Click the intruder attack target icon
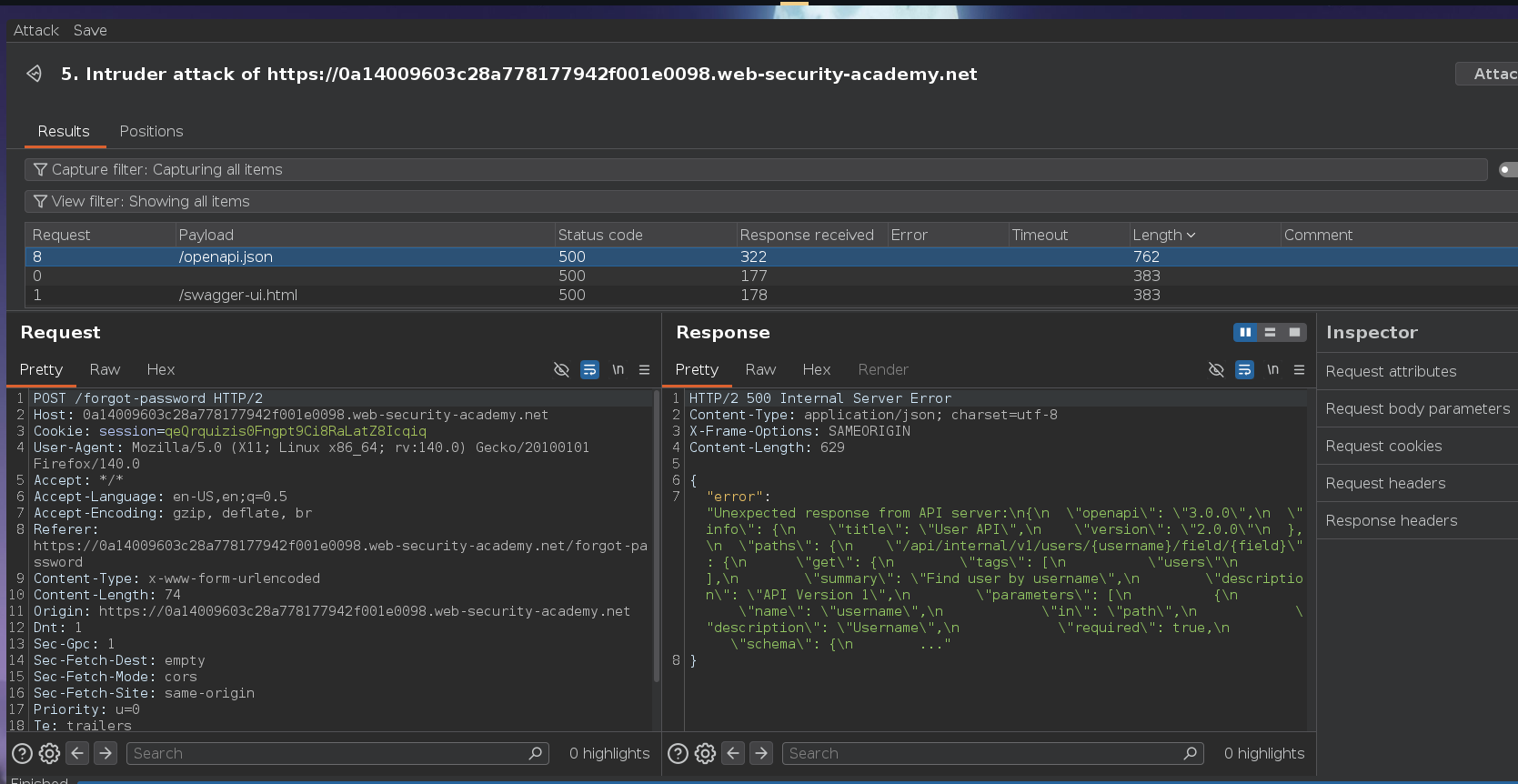Screen dimensions: 1518x784 [35, 74]
